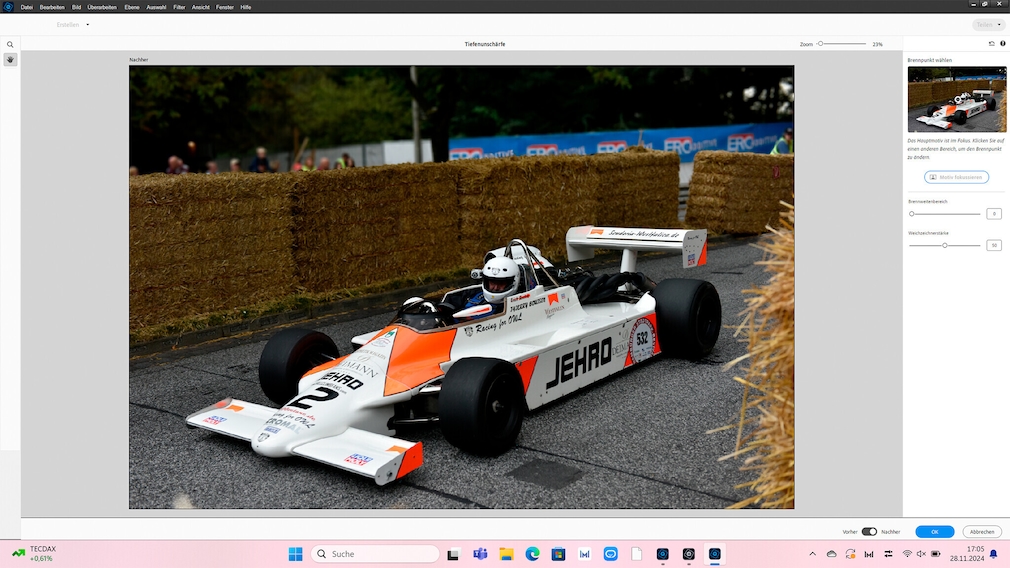
Task: Open the Wi-Fi network tray icon
Action: tap(907, 554)
